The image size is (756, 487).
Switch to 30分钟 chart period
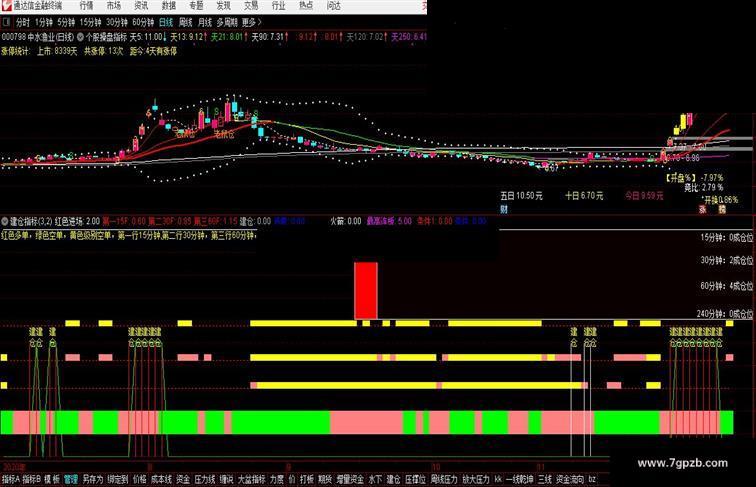point(117,22)
